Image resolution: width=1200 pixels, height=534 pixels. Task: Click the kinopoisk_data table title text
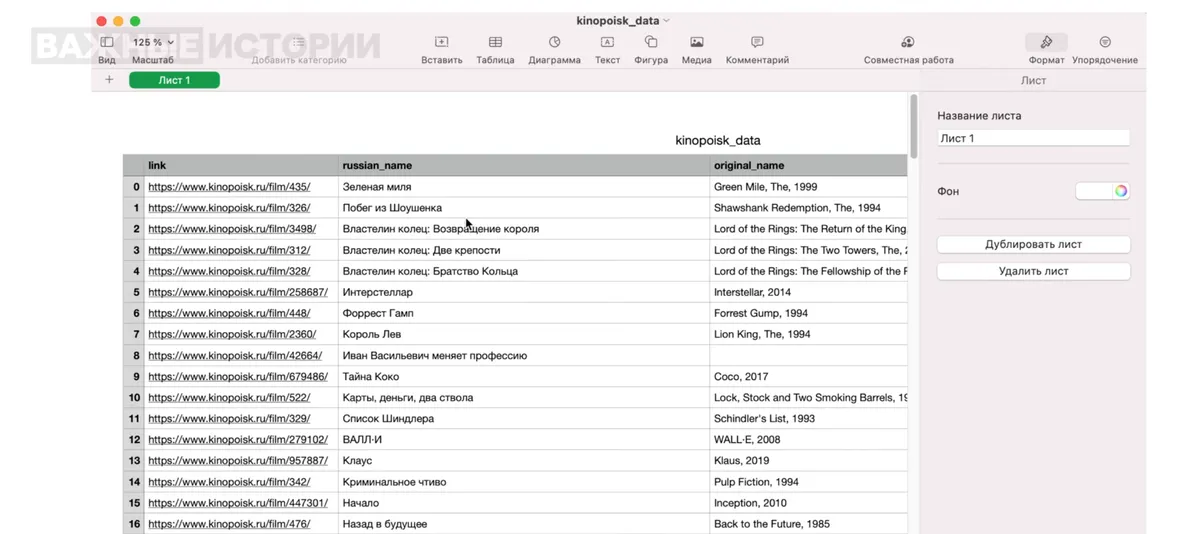point(718,140)
